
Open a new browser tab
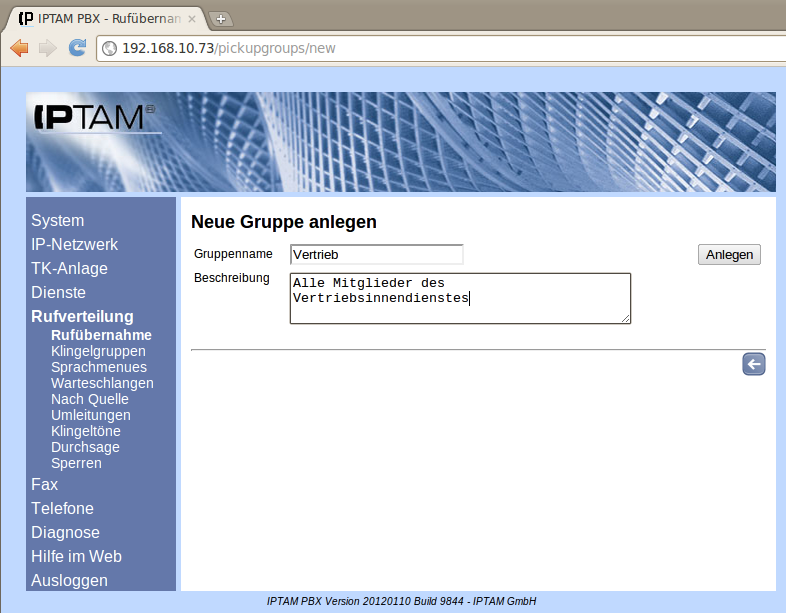[220, 19]
